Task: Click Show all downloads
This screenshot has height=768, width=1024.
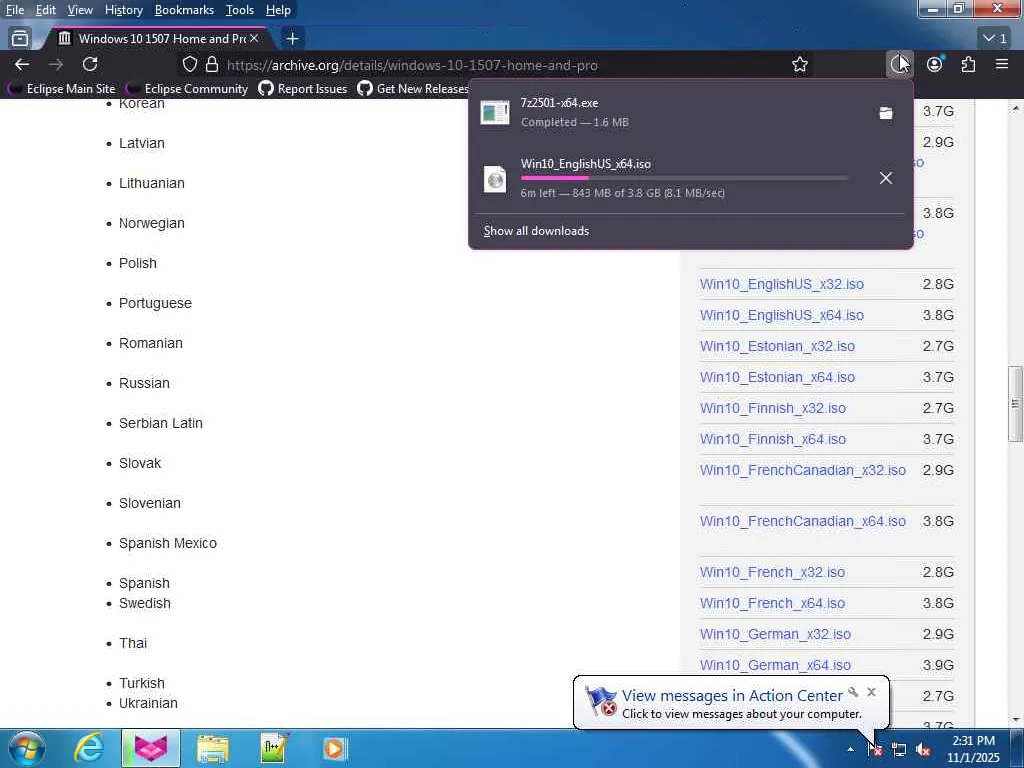Action: 536,231
